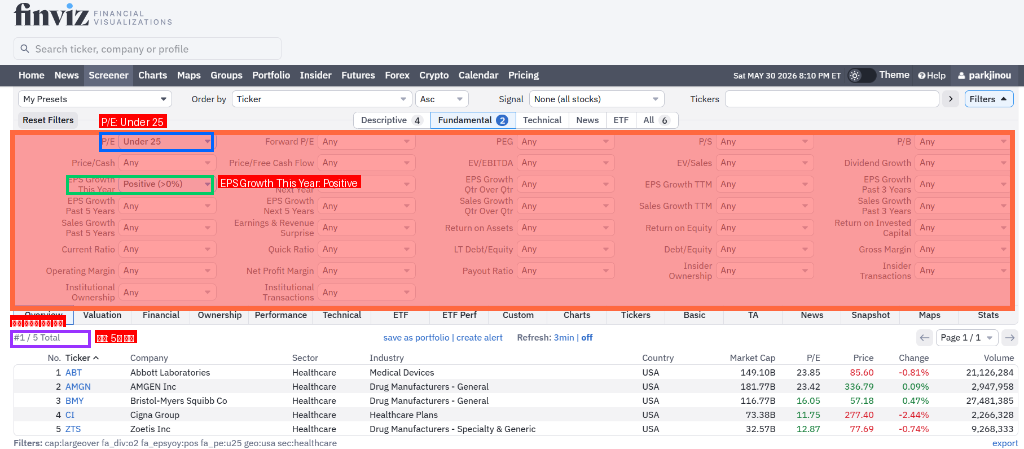Open the P/E Under 25 dropdown
Image resolution: width=1024 pixels, height=449 pixels.
click(167, 142)
